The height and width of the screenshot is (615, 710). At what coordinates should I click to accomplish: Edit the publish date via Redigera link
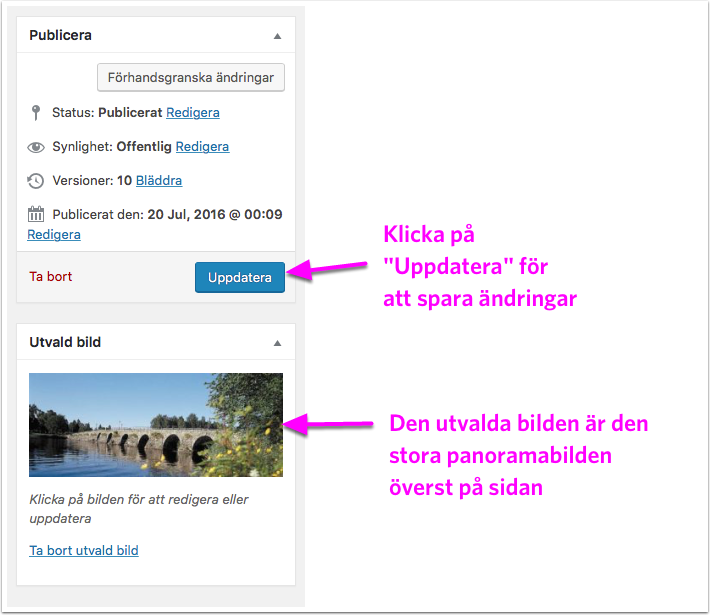[x=54, y=234]
